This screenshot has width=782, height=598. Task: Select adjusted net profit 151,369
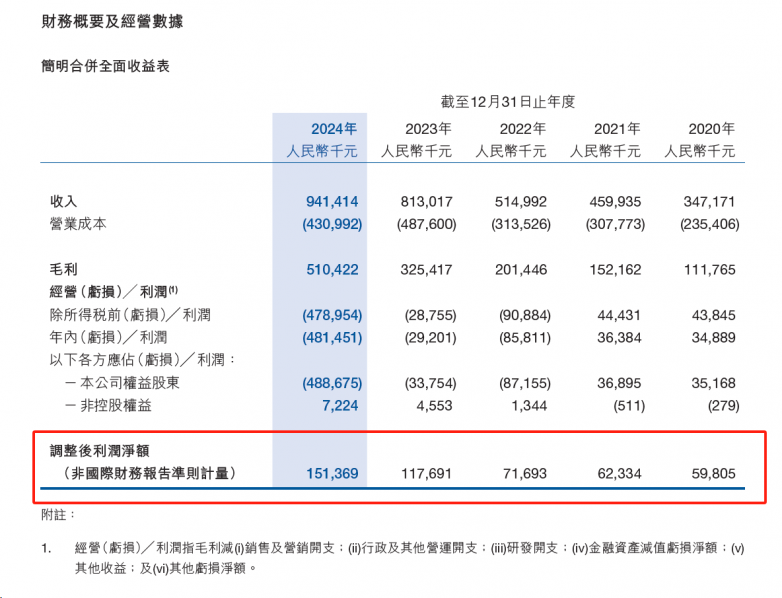331,473
